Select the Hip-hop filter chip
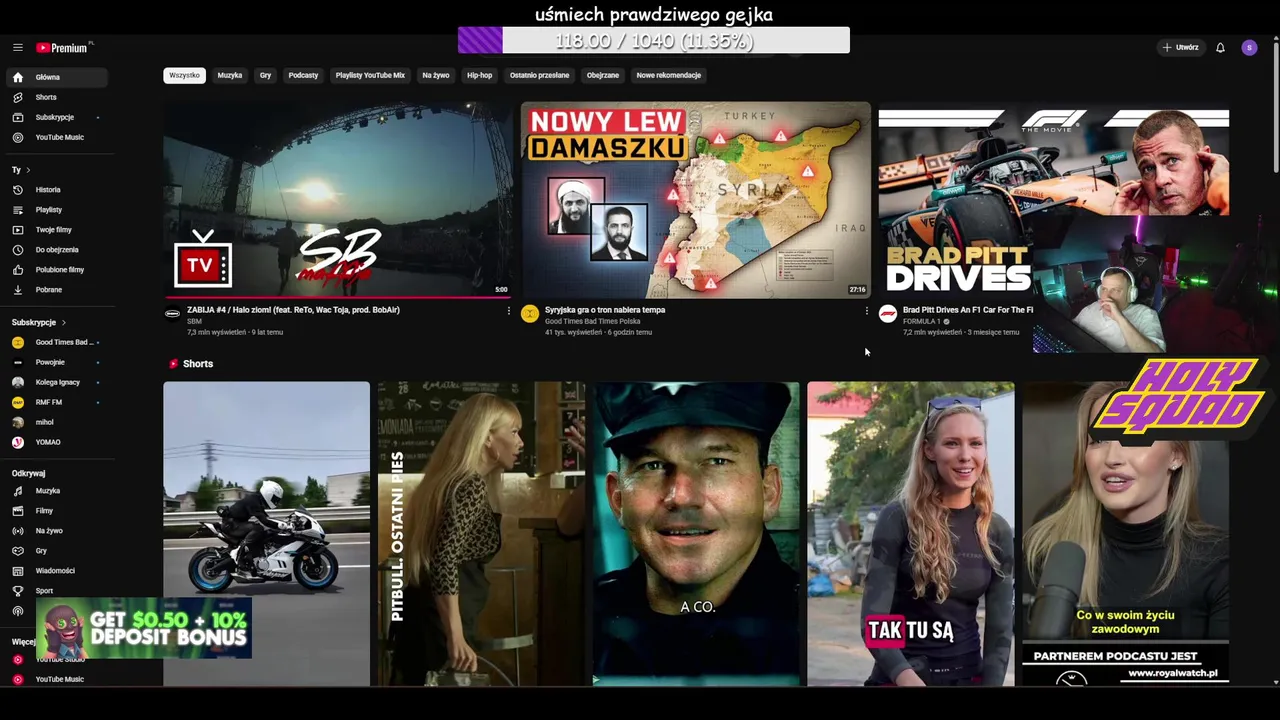The height and width of the screenshot is (720, 1280). tap(479, 75)
